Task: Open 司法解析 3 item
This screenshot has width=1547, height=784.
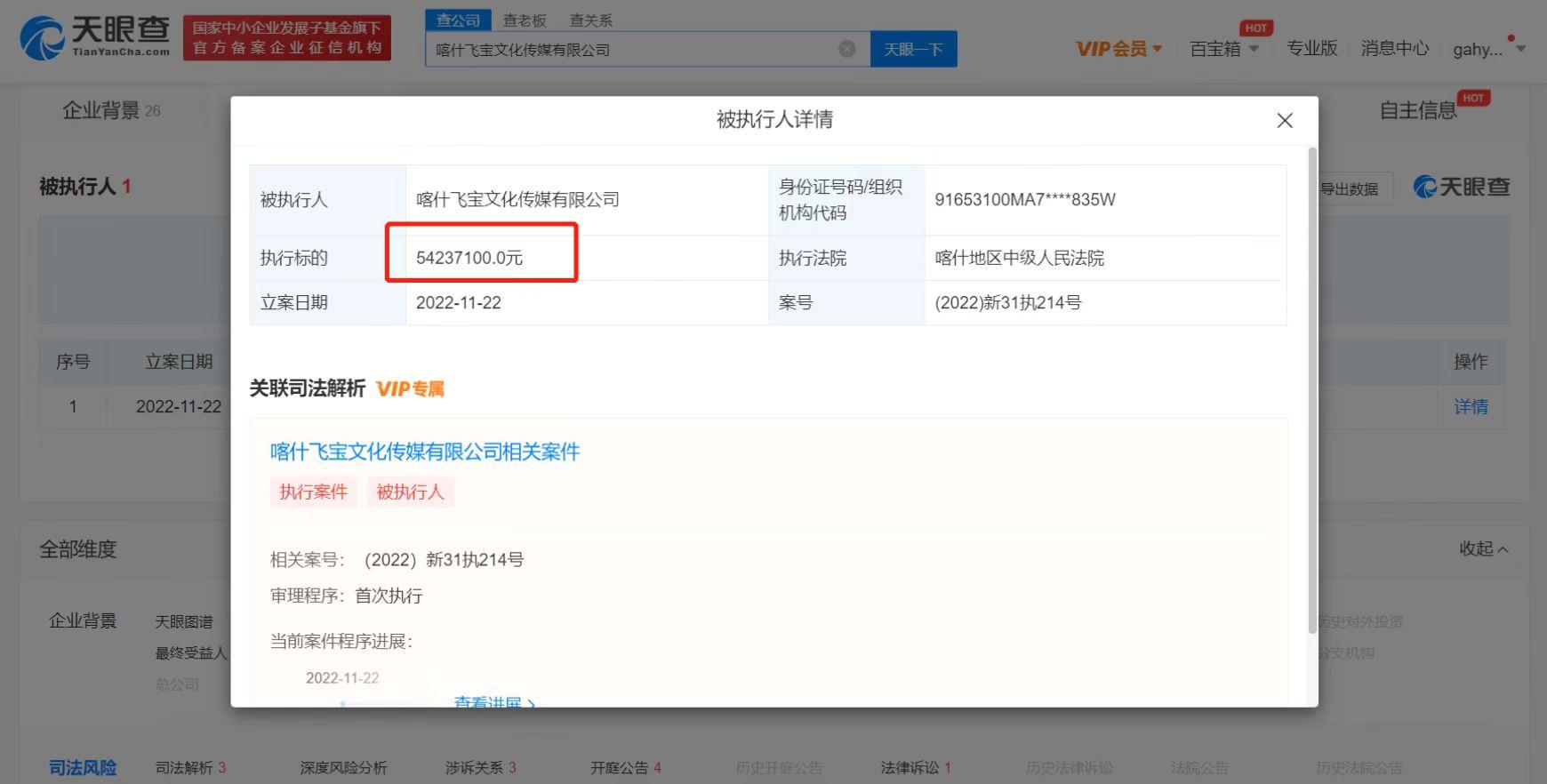Action: pos(190,767)
